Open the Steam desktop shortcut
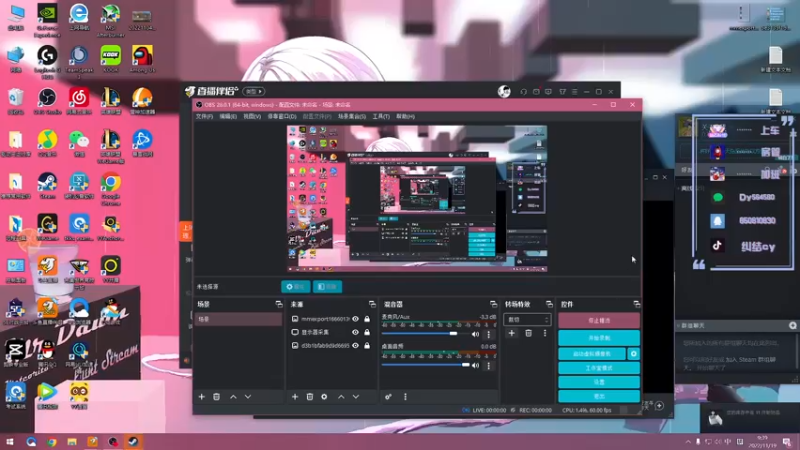Viewport: 800px width, 450px height. 47,185
